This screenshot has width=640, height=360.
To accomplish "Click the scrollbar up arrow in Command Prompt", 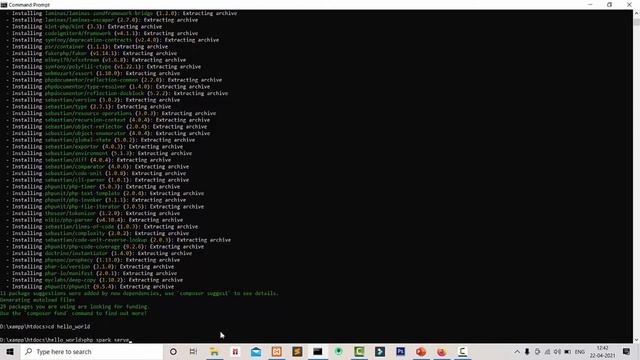I will 636,13.
